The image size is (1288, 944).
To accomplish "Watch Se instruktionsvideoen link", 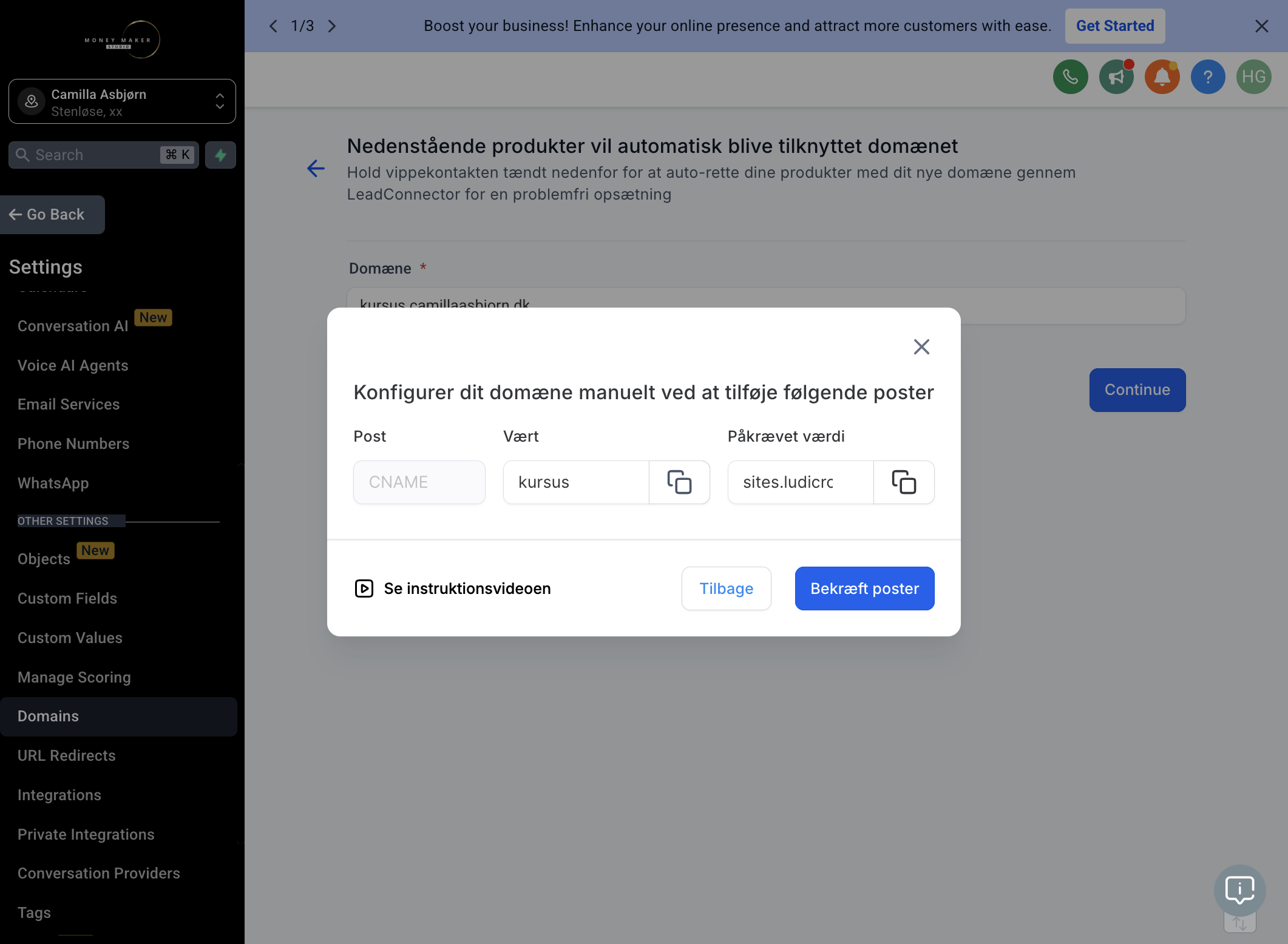I will click(x=453, y=588).
